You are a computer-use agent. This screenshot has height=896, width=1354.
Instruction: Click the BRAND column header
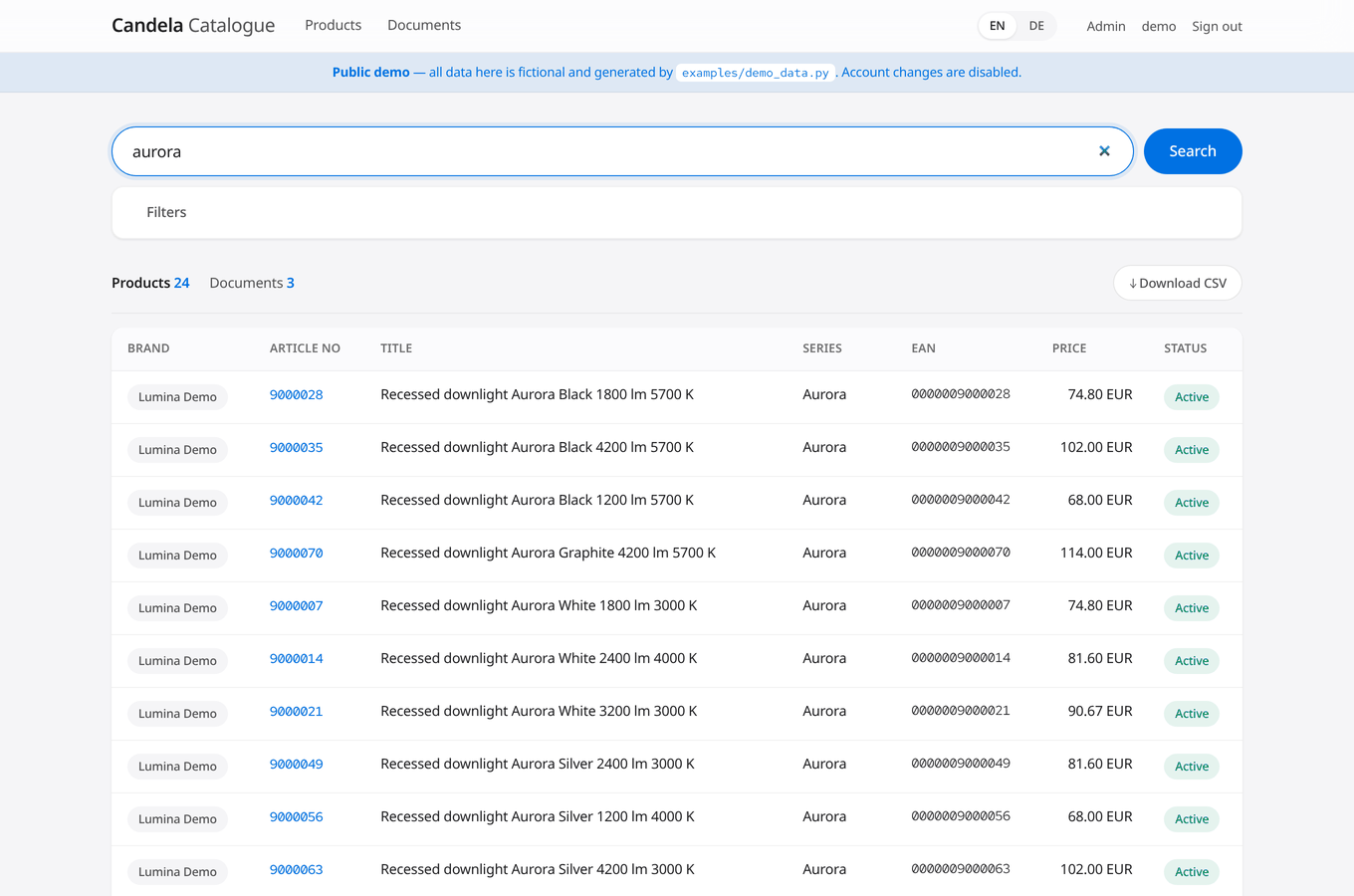coord(148,348)
